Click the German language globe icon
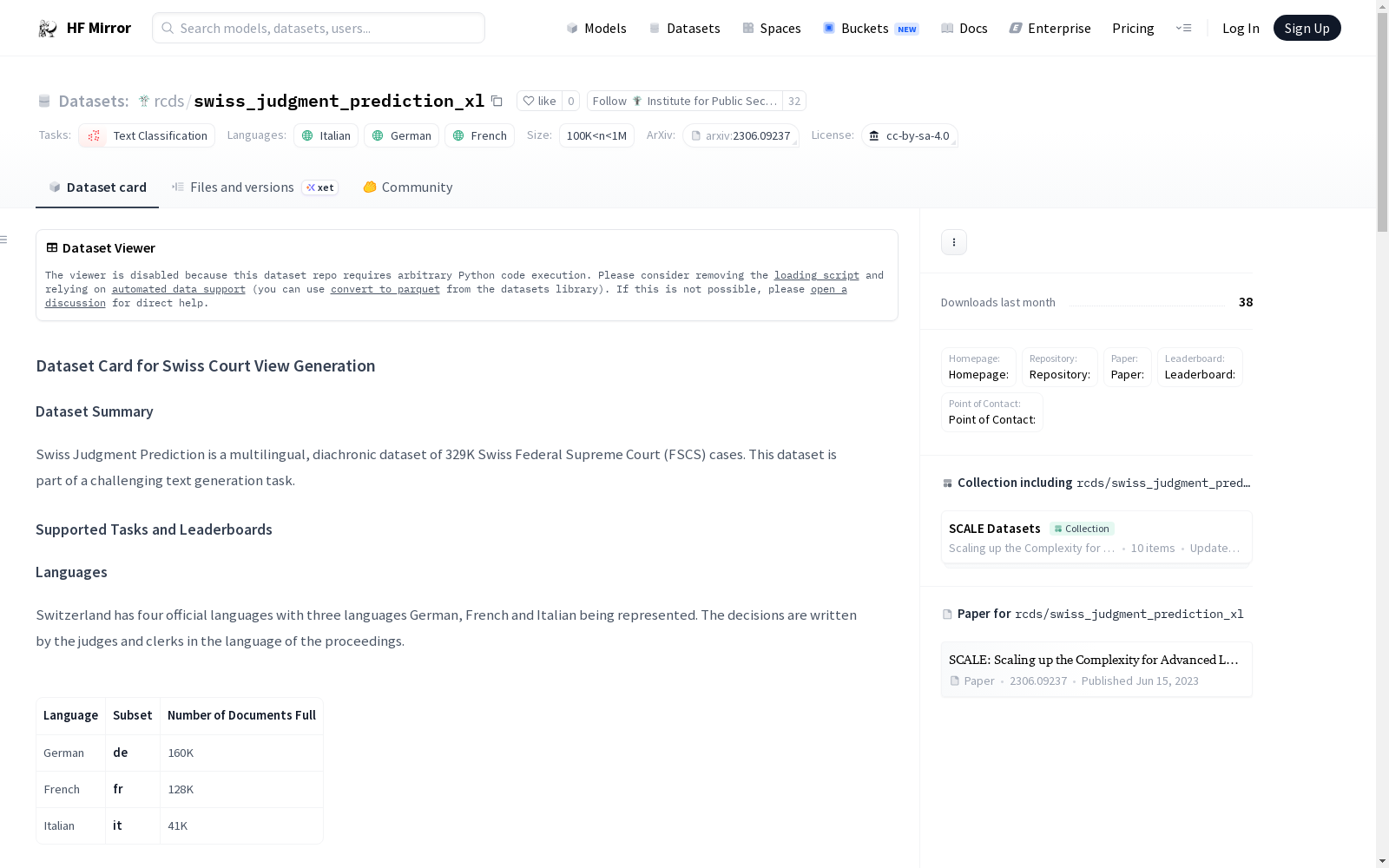This screenshot has width=1389, height=868. click(x=378, y=135)
